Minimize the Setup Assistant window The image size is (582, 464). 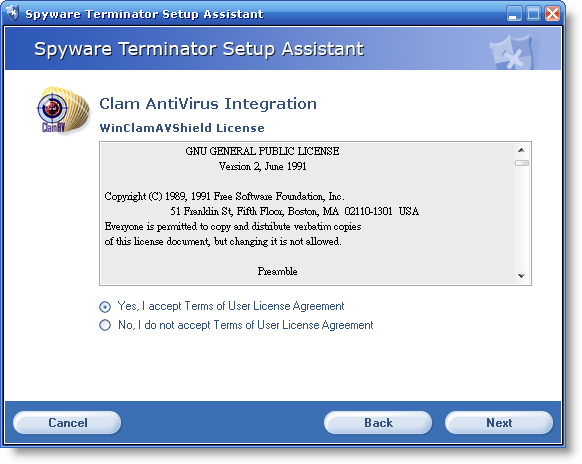[x=514, y=14]
